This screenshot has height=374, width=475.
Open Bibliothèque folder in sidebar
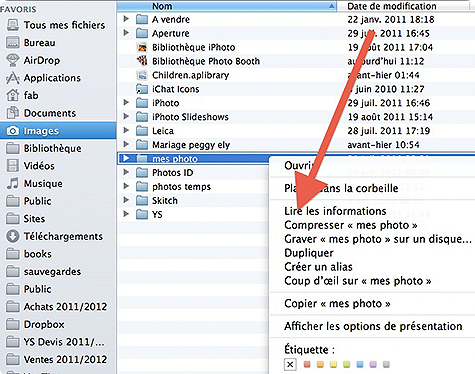pos(44,148)
